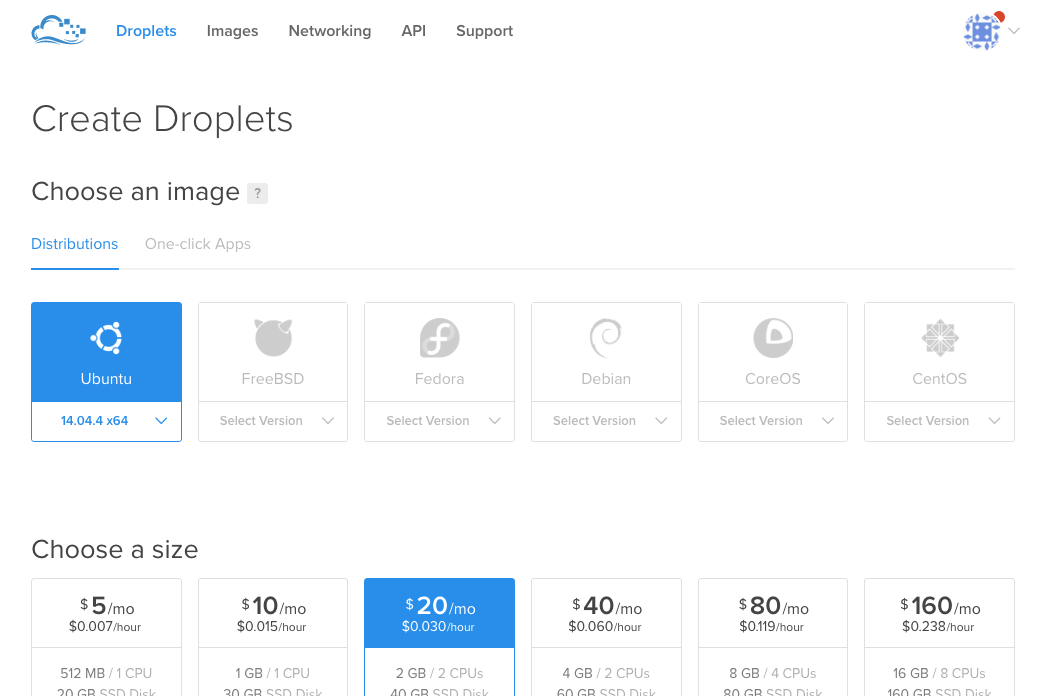Click the Fedora label text
The image size is (1045, 696).
click(439, 379)
